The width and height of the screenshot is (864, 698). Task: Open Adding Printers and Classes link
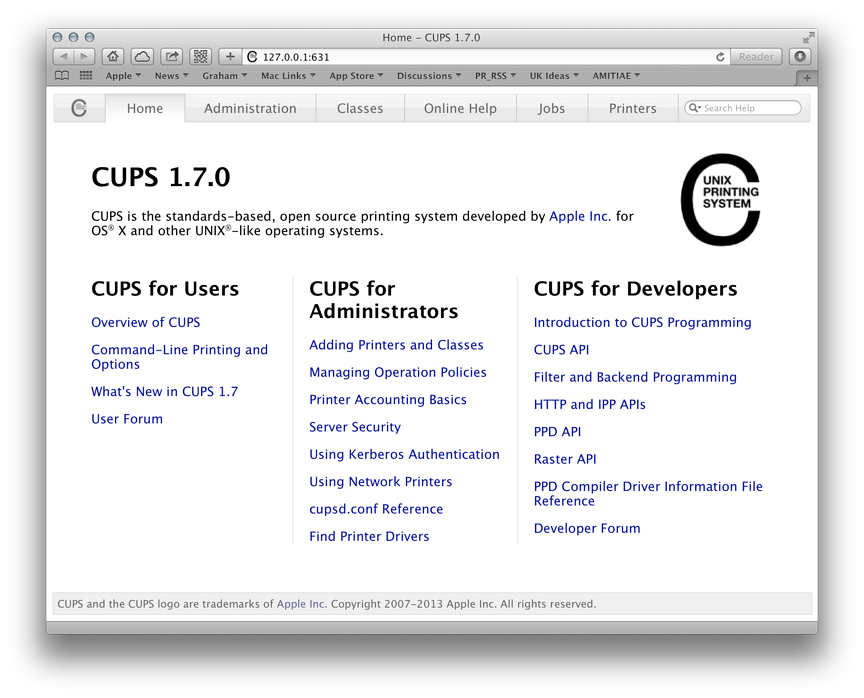pyautogui.click(x=396, y=345)
